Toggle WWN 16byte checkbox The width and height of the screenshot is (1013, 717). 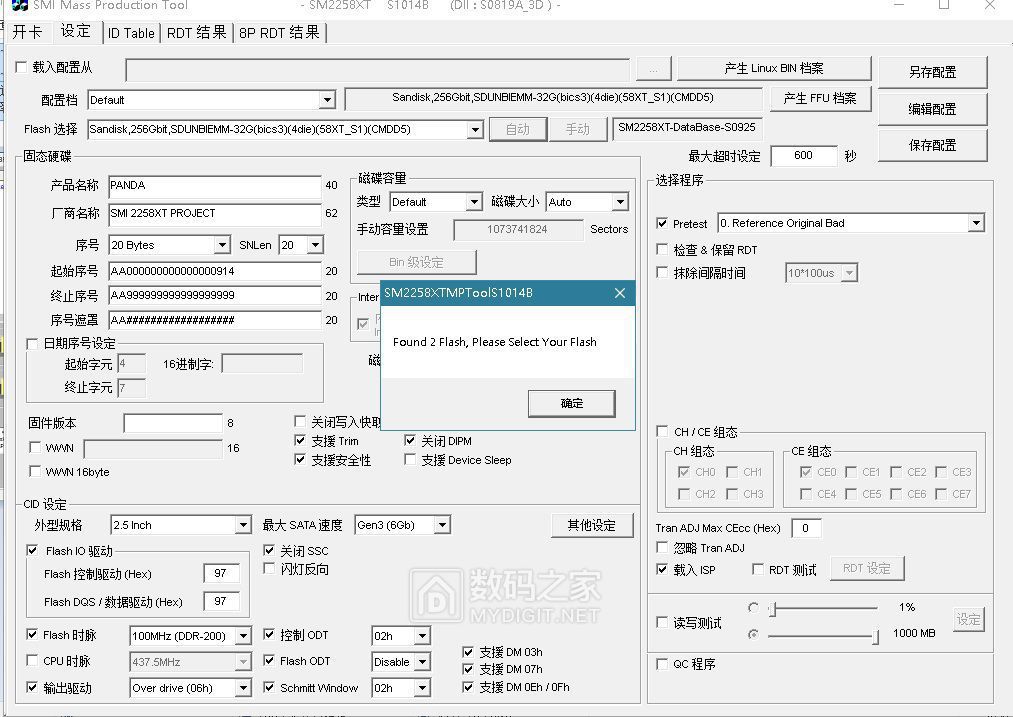[x=35, y=472]
